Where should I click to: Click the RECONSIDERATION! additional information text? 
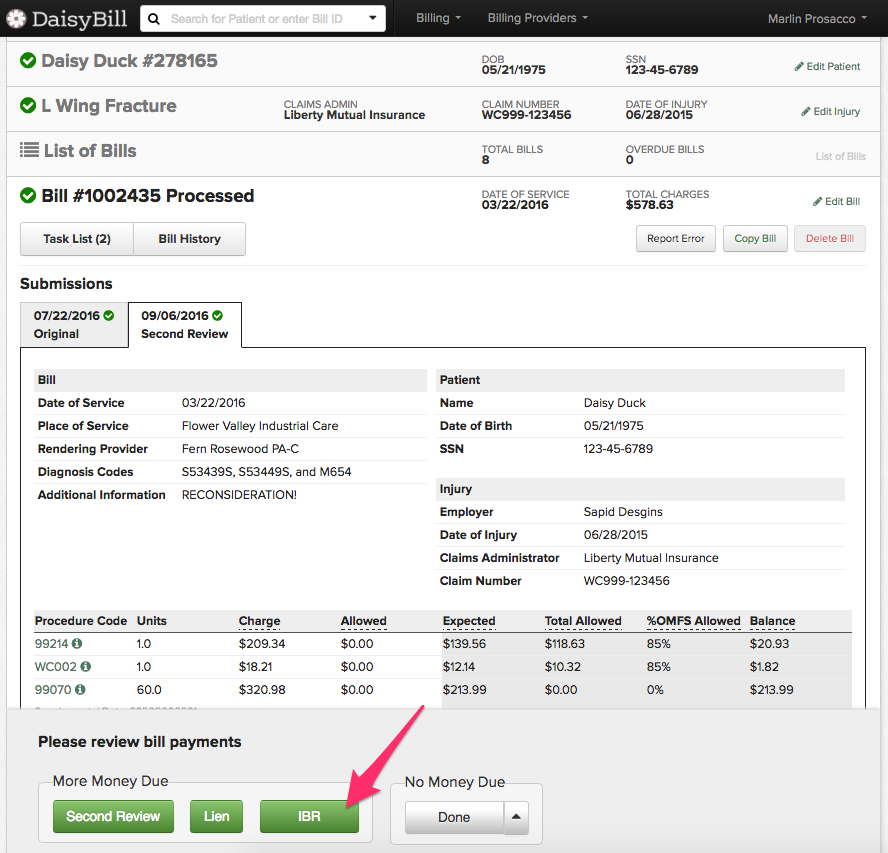coord(239,494)
